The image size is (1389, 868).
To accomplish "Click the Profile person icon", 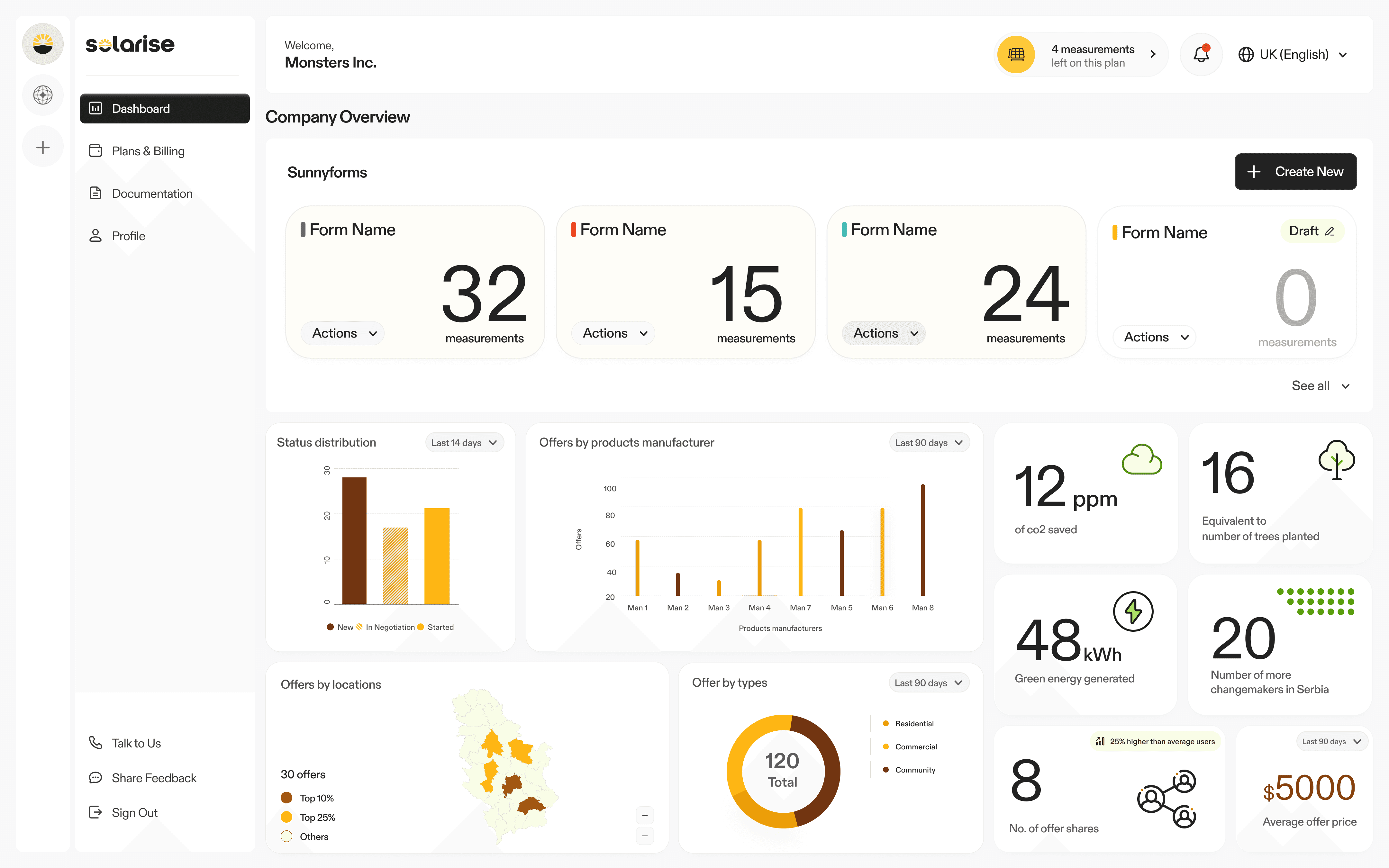I will (95, 236).
